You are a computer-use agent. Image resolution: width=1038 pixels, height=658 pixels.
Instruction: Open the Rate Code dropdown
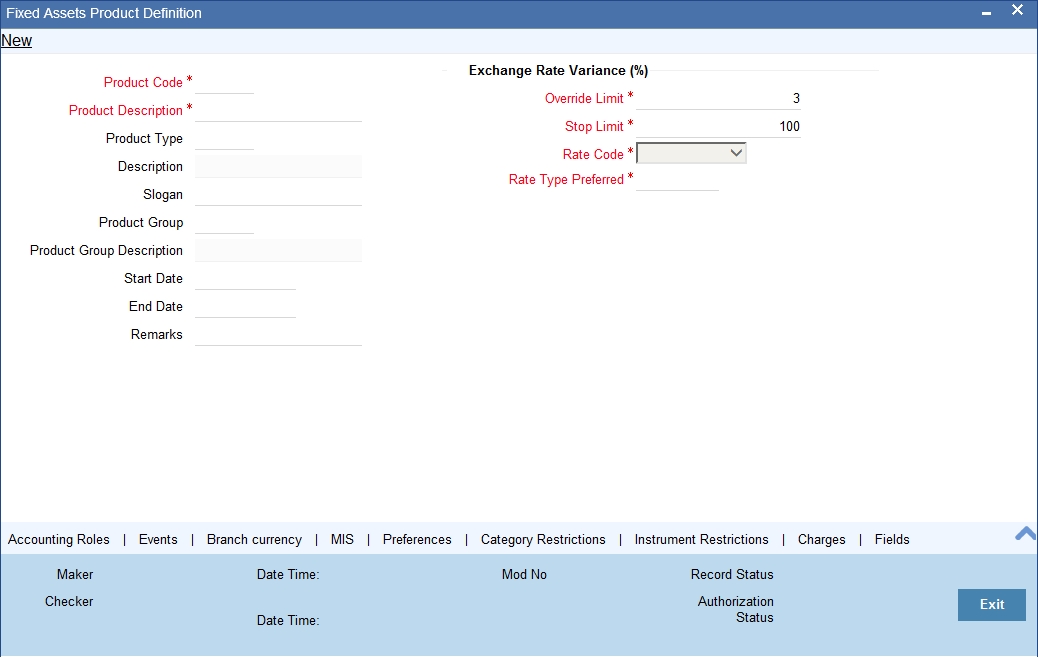click(x=691, y=153)
